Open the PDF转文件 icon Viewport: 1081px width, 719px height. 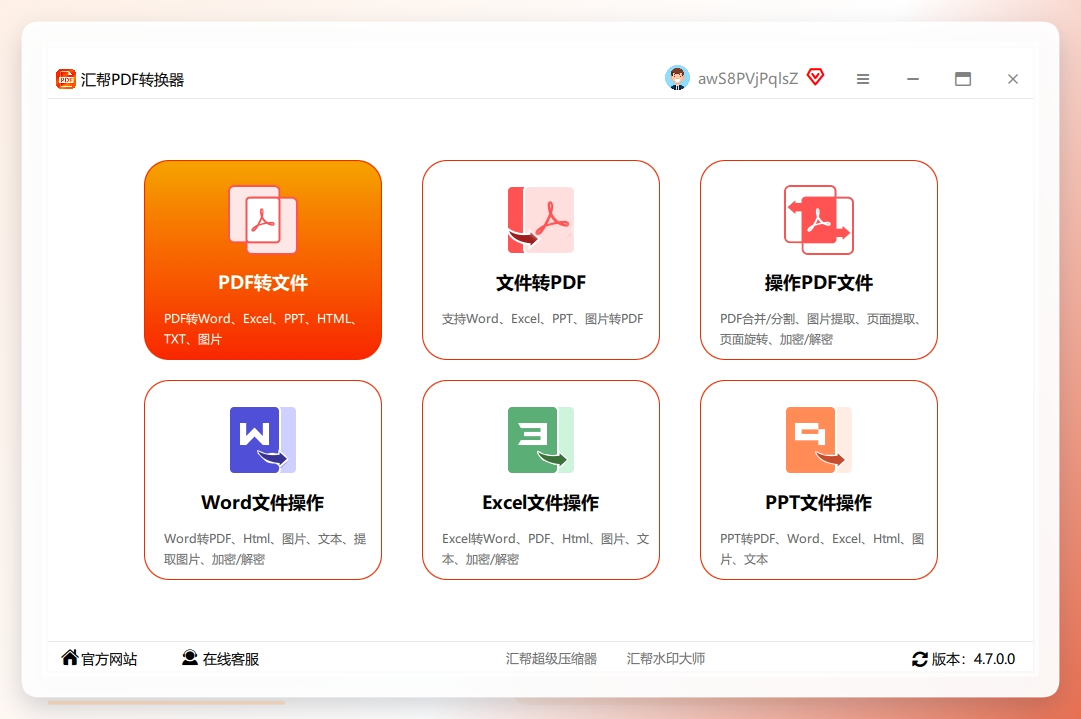pos(263,220)
